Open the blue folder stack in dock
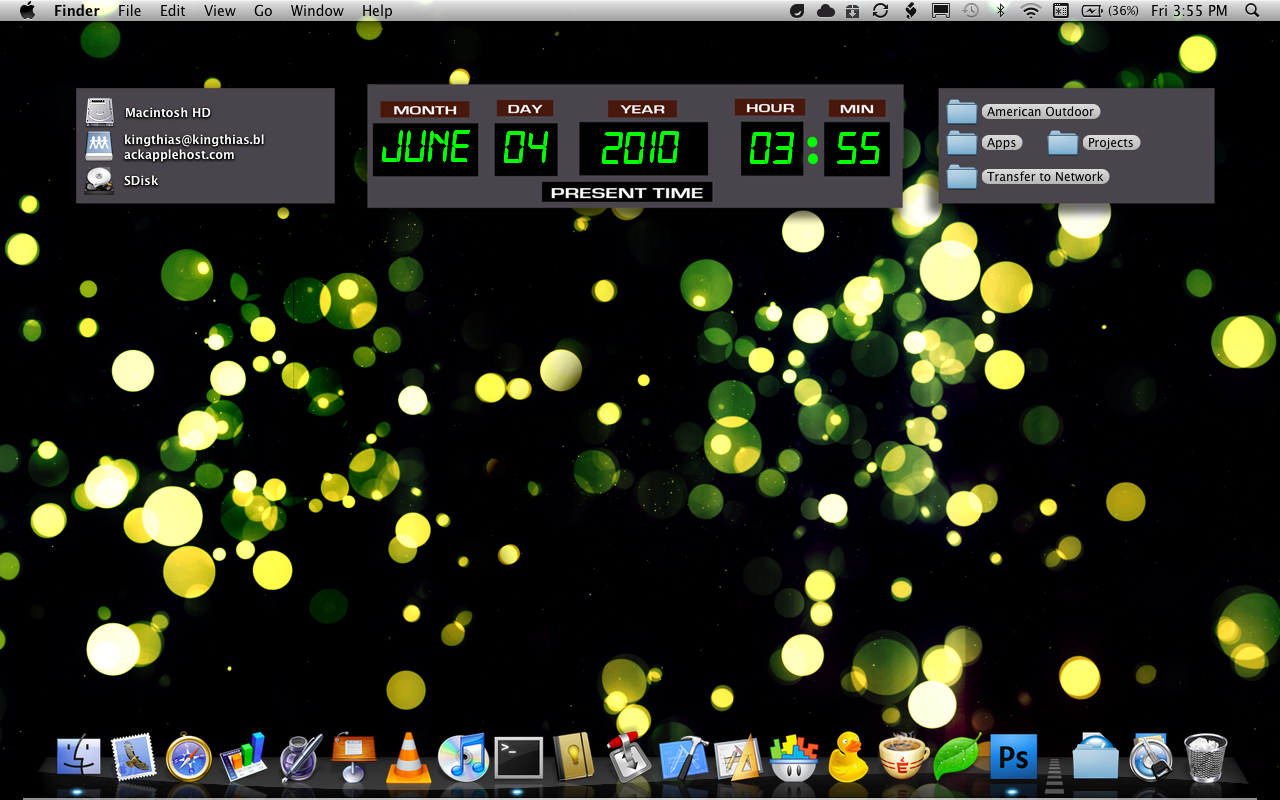Viewport: 1280px width, 800px height. tap(1095, 757)
